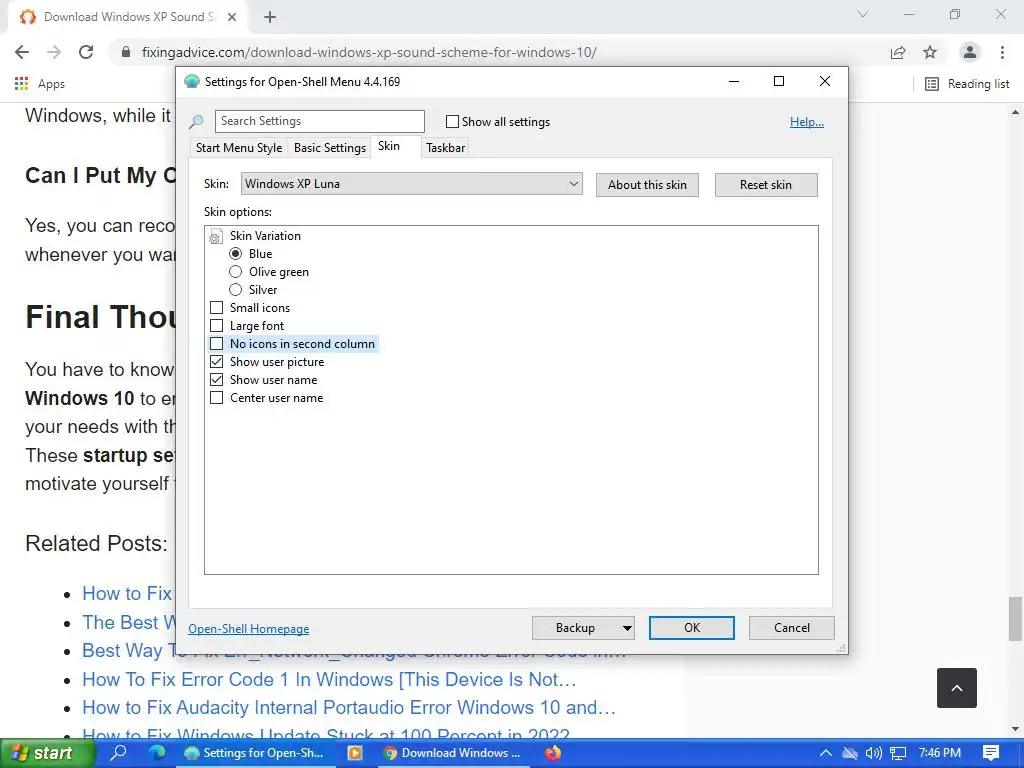Click Chrome forward arrow

[x=54, y=52]
